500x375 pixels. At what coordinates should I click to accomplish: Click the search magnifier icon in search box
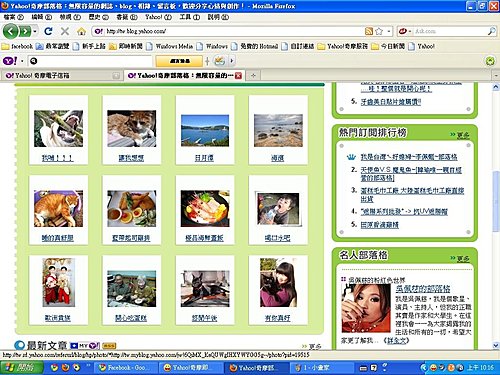point(492,31)
